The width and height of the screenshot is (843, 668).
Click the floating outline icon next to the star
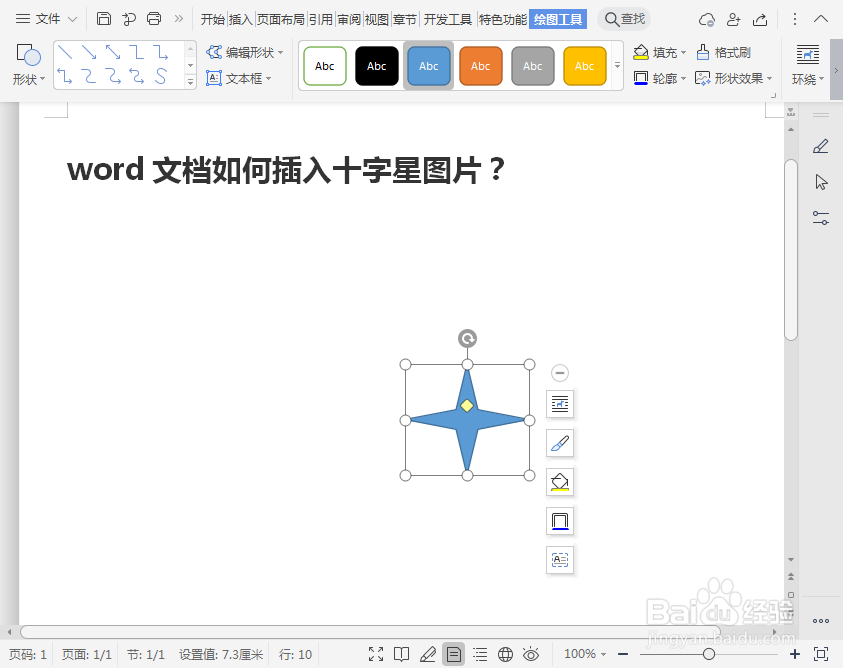click(x=559, y=520)
